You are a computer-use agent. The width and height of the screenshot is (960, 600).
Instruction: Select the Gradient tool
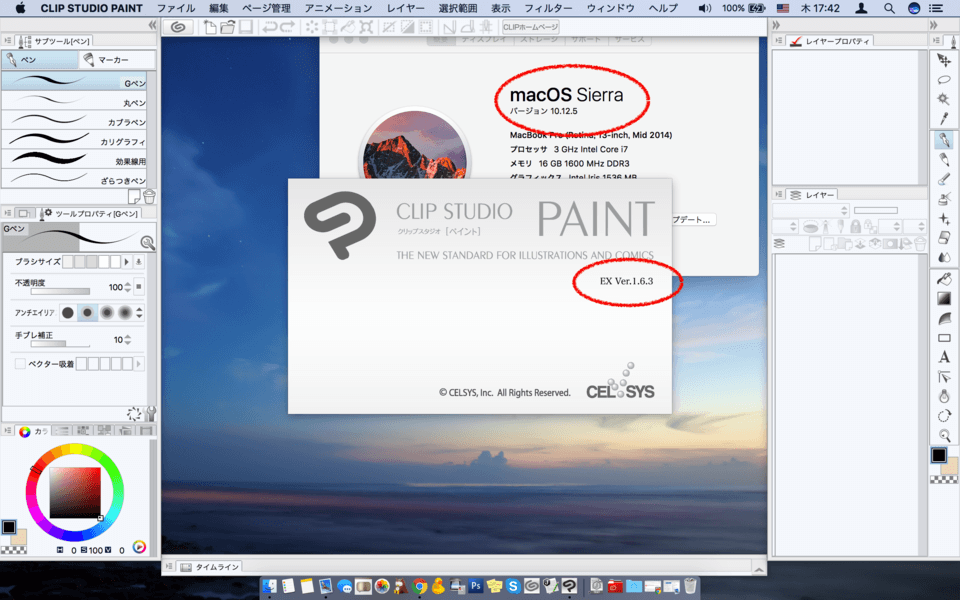[x=944, y=299]
